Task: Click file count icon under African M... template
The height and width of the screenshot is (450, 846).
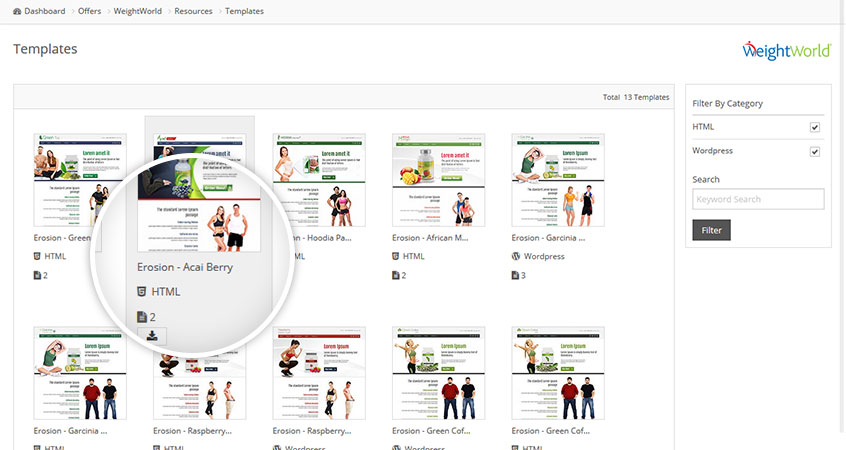Action: 395,275
